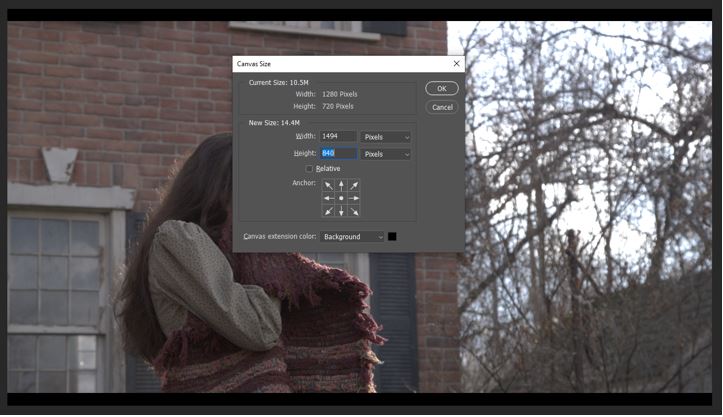Set anchor to bottom-center down arrow
This screenshot has height=417, width=723.
[341, 211]
